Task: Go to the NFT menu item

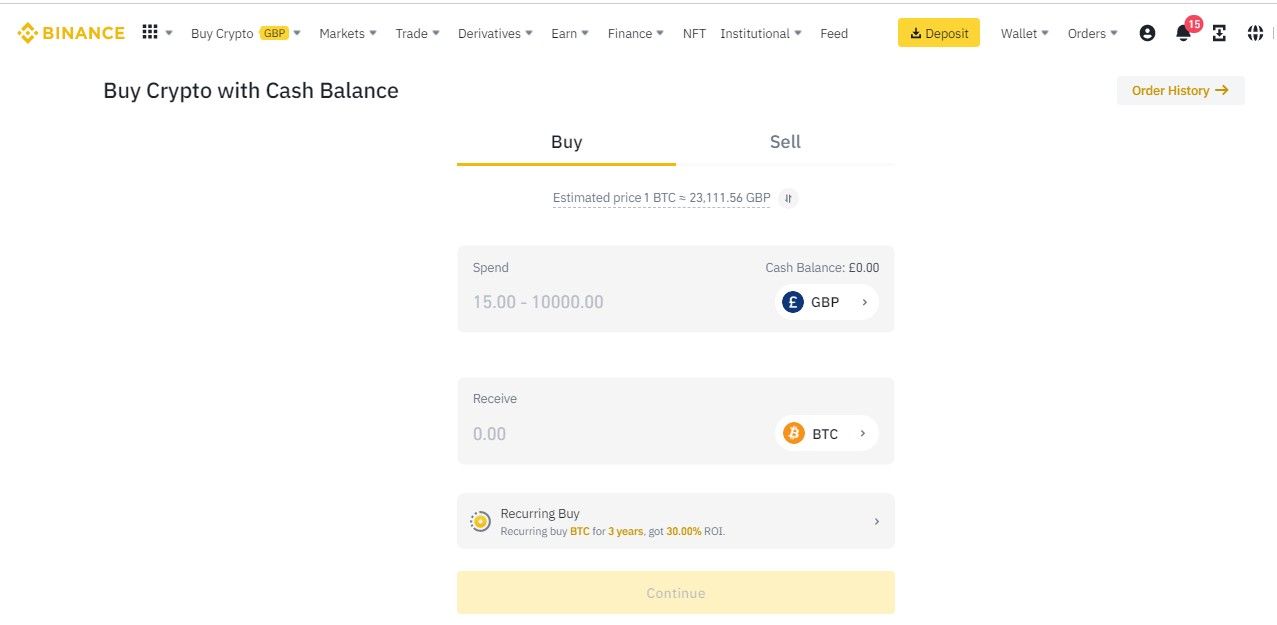Action: point(694,33)
